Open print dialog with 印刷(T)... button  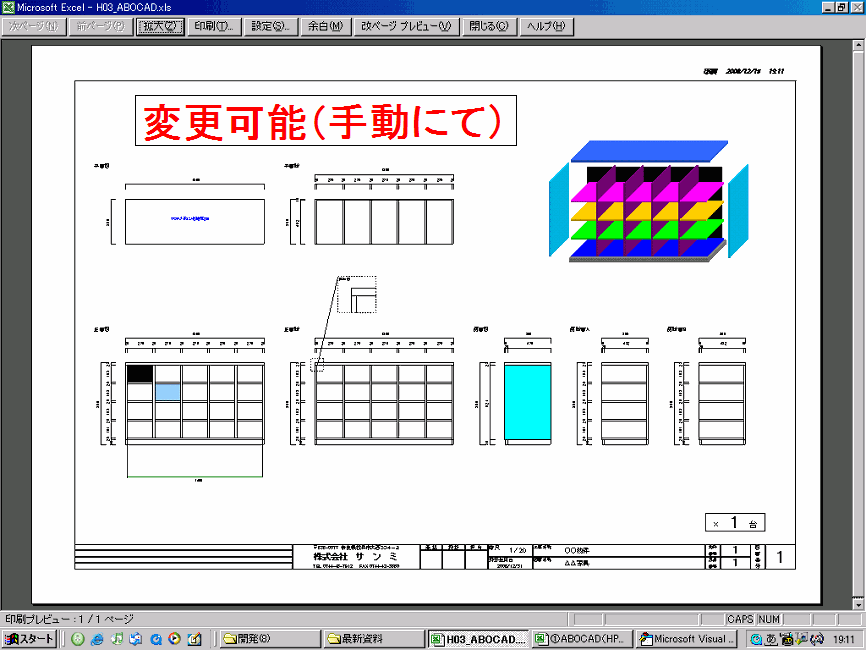[214, 26]
